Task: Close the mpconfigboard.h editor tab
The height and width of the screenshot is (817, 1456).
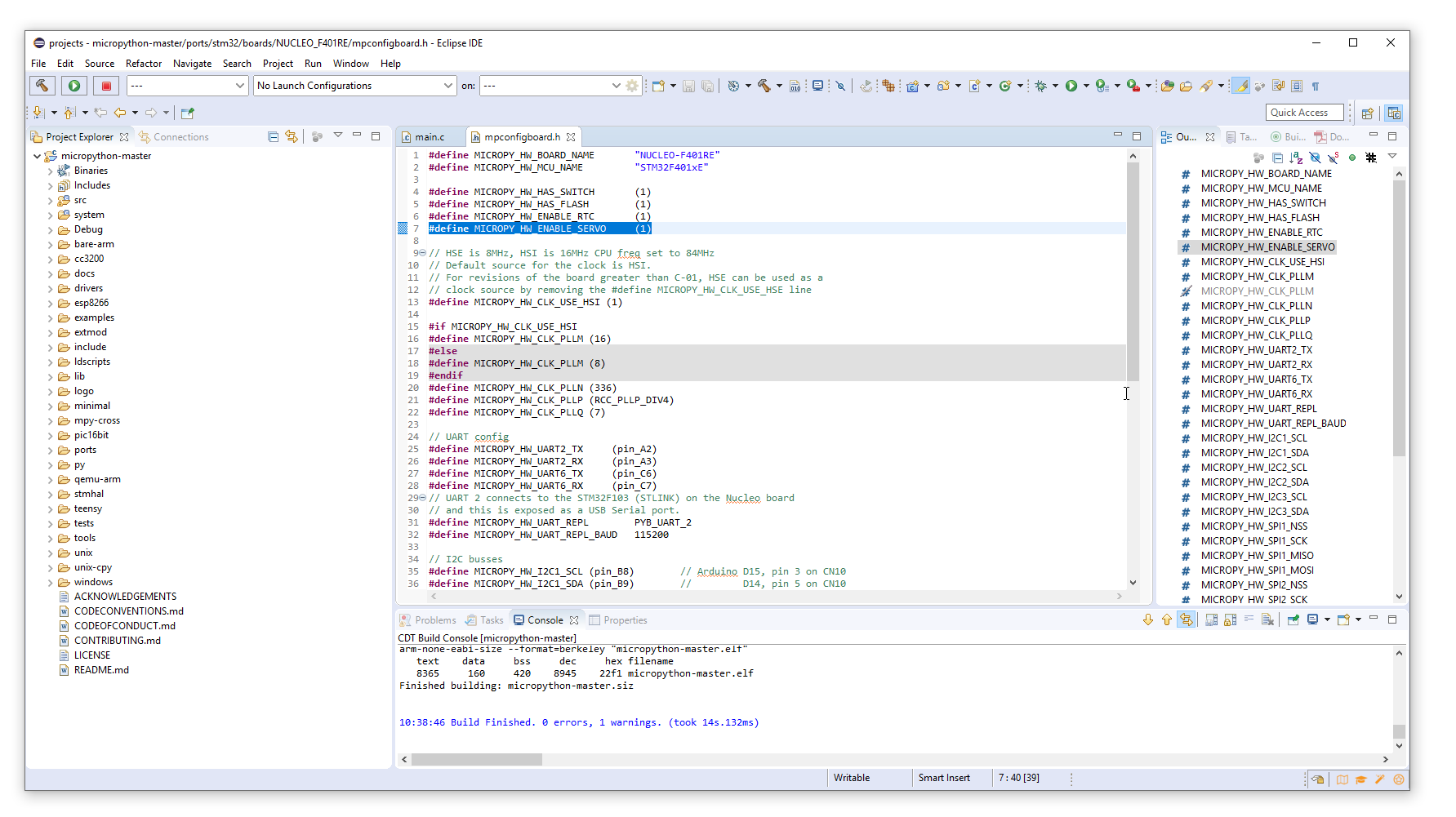Action: coord(571,137)
